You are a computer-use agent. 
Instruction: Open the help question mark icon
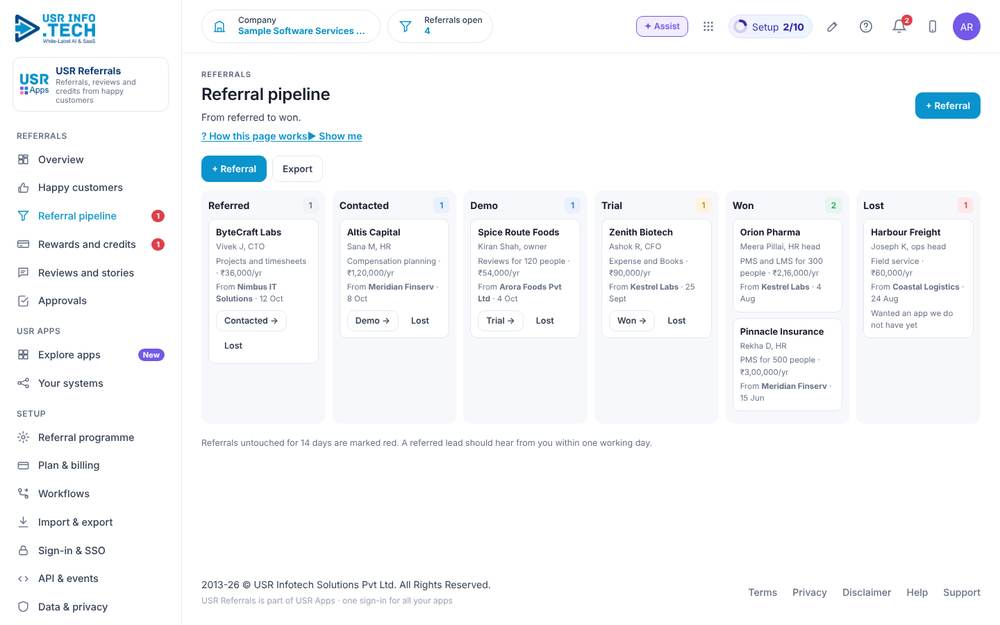click(865, 26)
